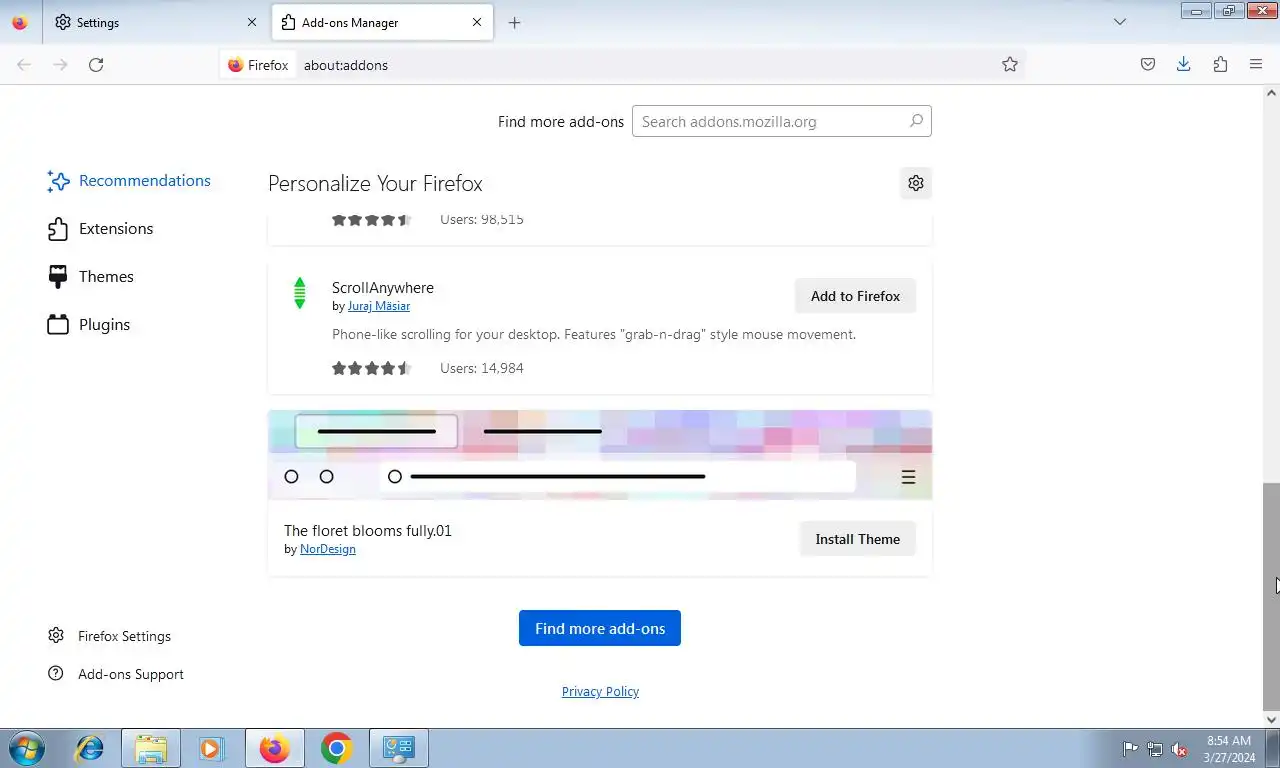Open Themes category
The width and height of the screenshot is (1280, 768).
(91, 277)
